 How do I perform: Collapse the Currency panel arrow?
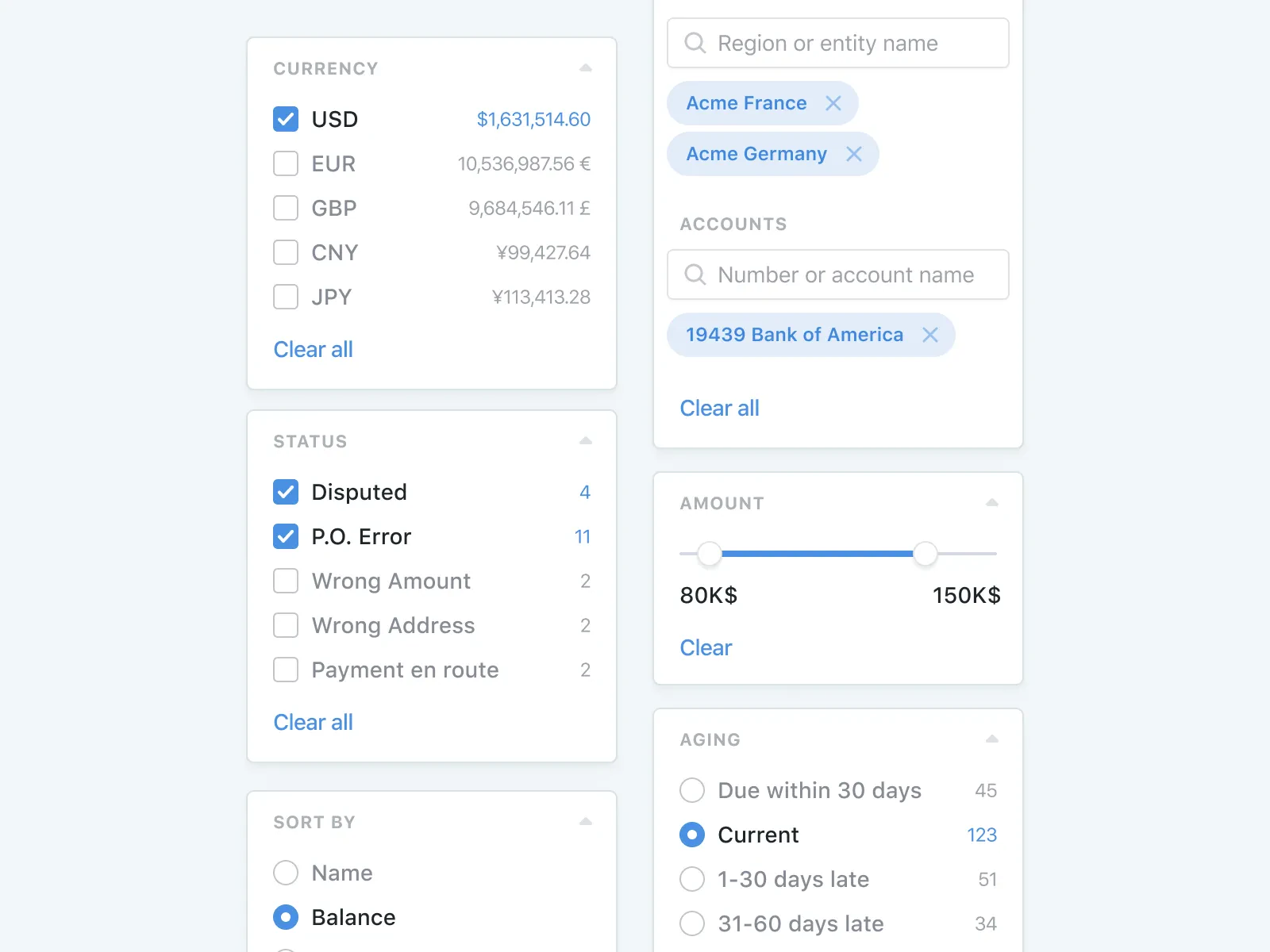[x=586, y=67]
